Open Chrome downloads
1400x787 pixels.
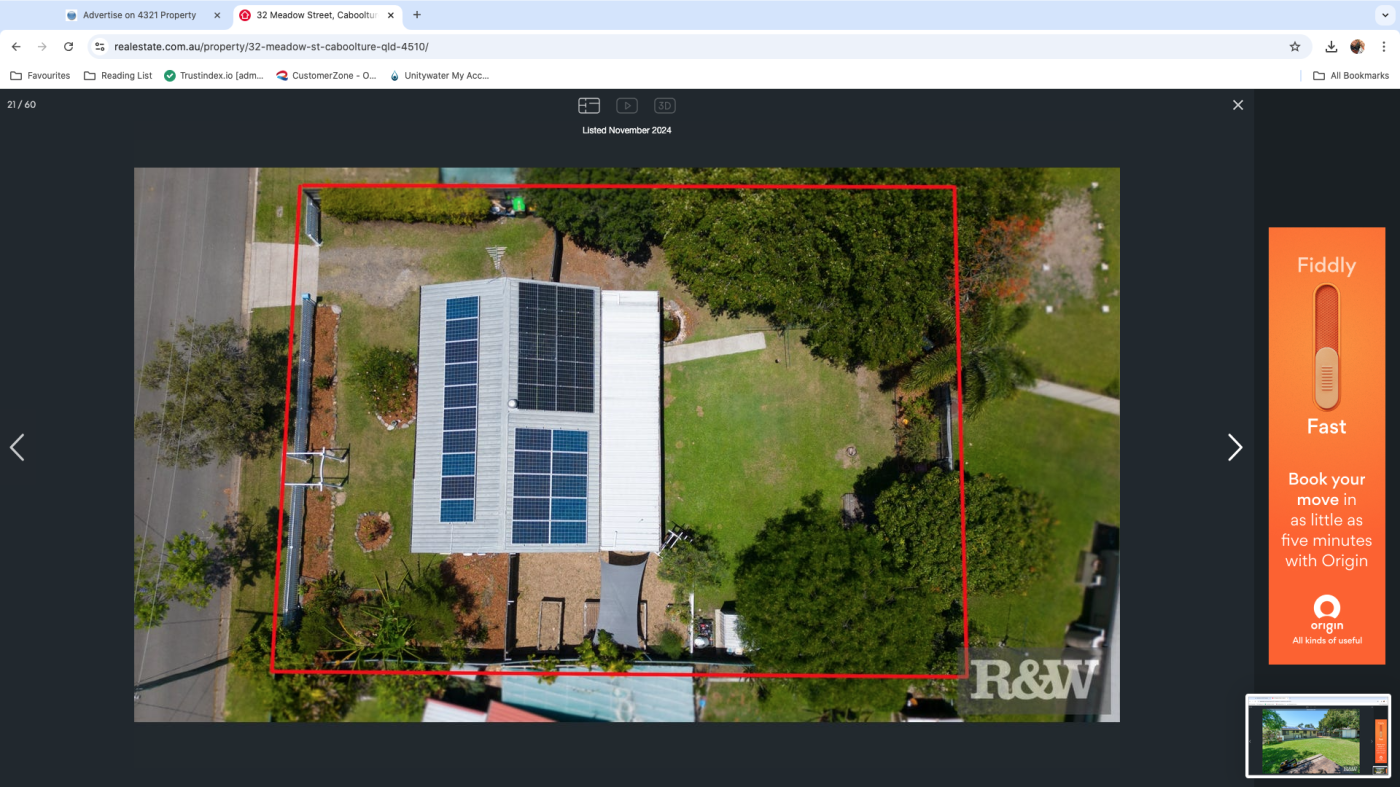(1331, 47)
